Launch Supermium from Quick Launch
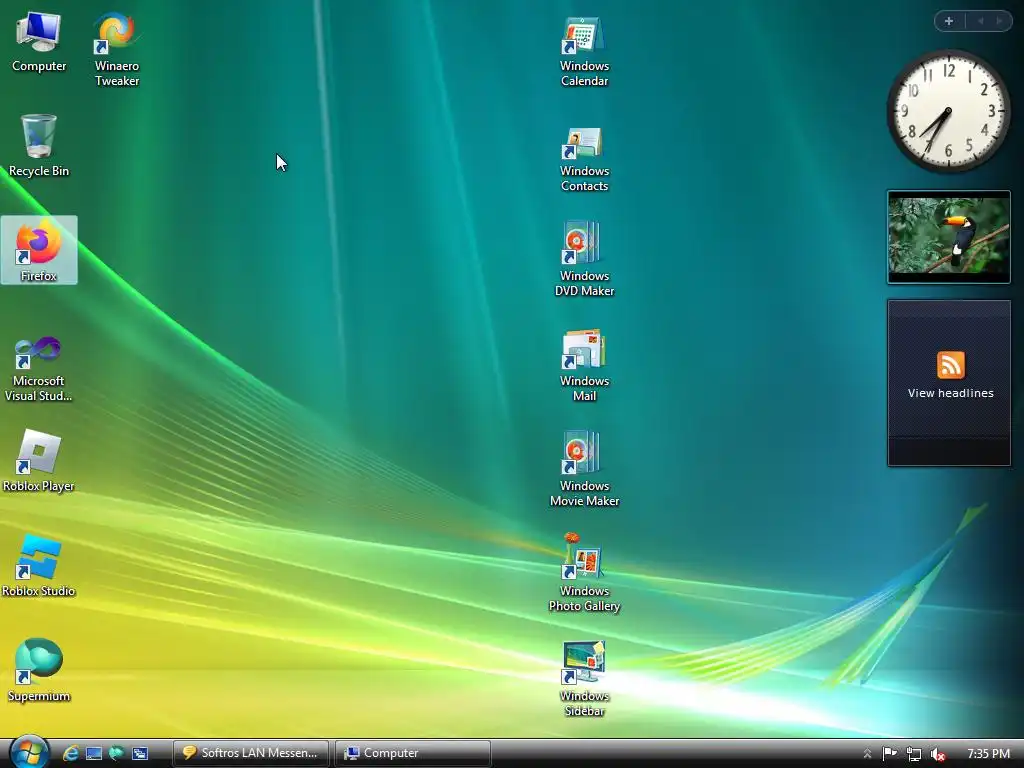 [116, 753]
